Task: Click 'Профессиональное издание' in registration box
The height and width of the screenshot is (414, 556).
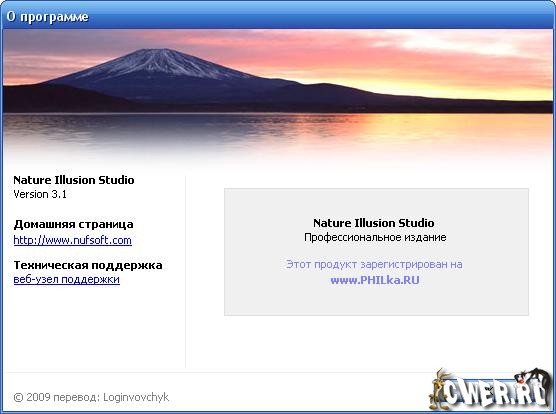Action: pos(375,237)
